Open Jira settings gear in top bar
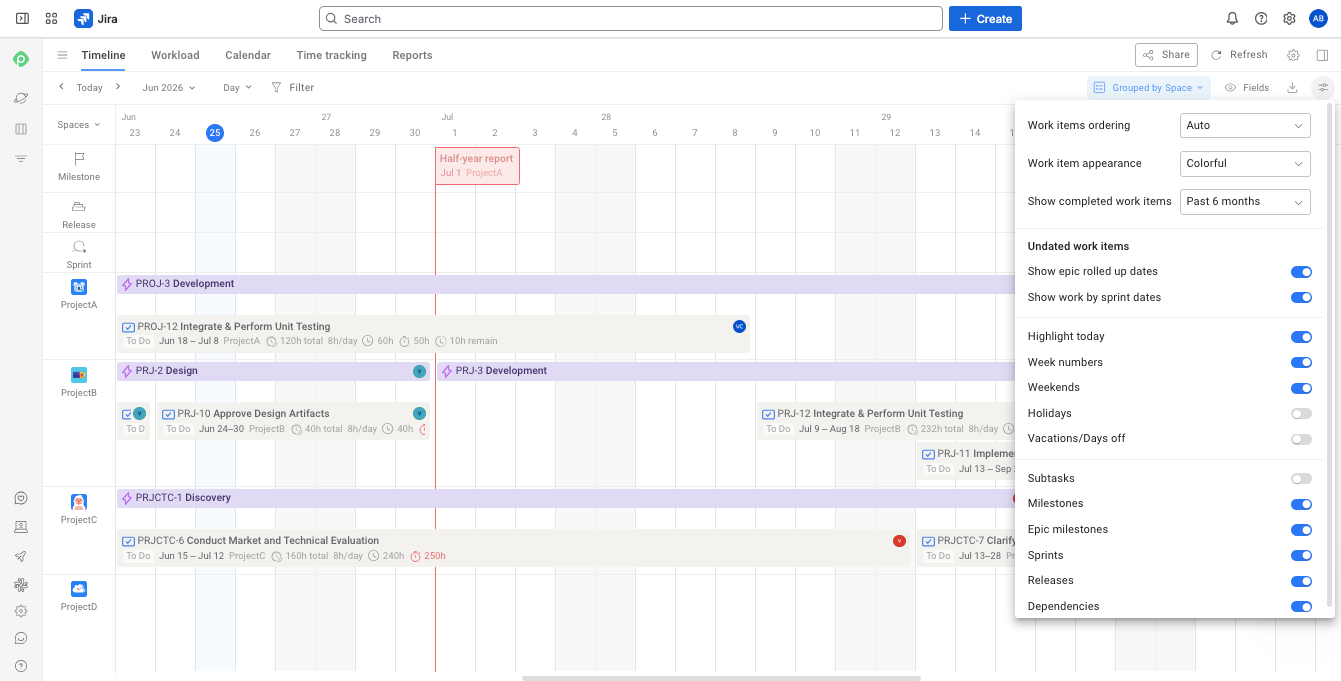Image resolution: width=1341 pixels, height=681 pixels. coord(1290,19)
